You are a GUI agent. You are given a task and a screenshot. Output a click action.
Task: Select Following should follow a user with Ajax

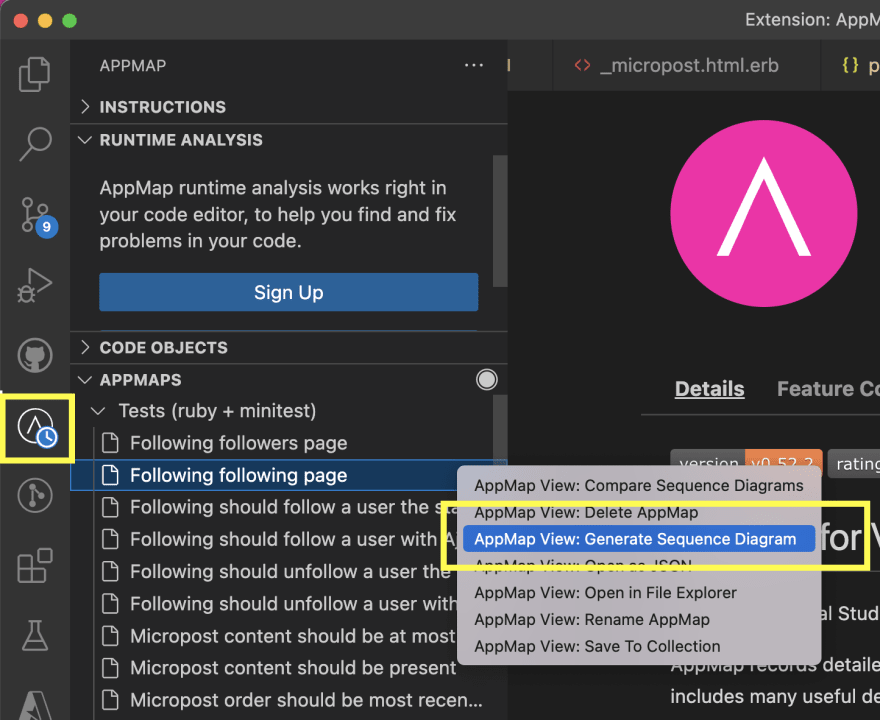pos(264,539)
